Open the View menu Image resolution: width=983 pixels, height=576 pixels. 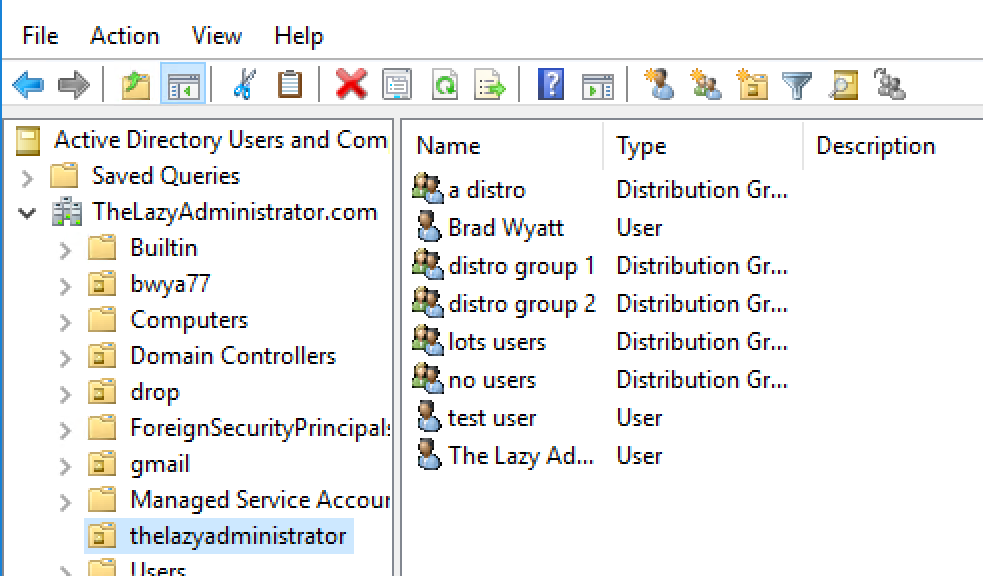coord(216,36)
